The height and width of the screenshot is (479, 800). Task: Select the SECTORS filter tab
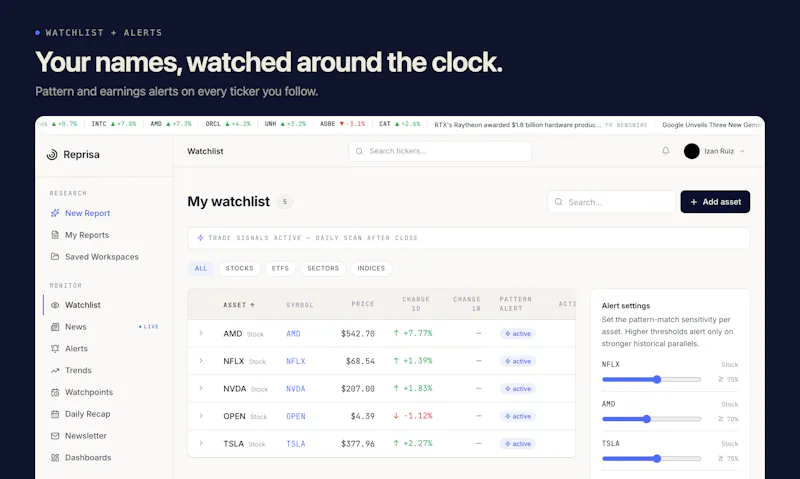323,268
